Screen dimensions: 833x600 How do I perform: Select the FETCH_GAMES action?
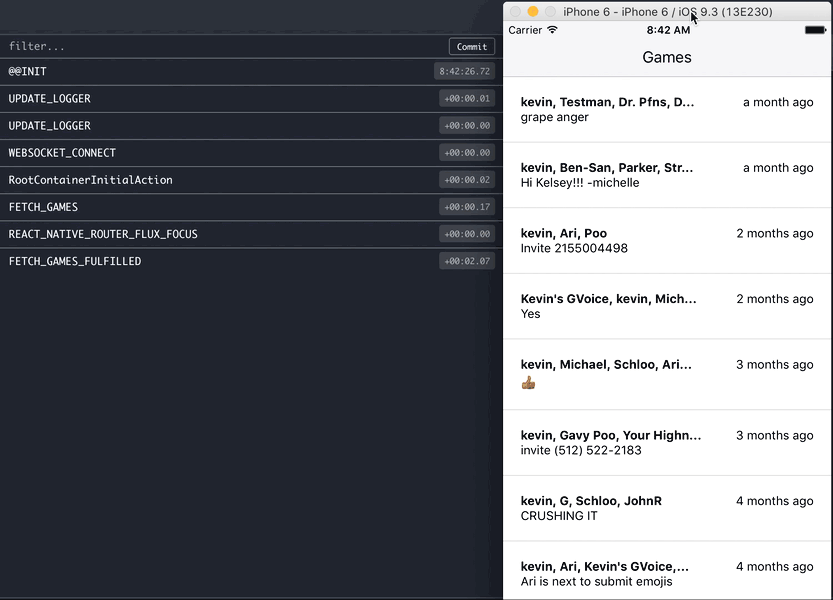click(x=251, y=207)
